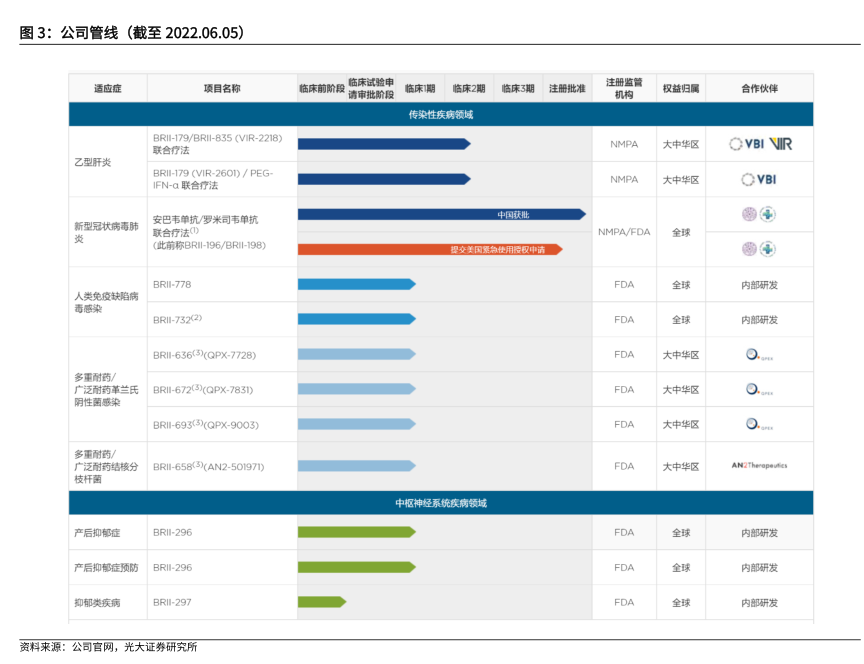The height and width of the screenshot is (664, 864).
Task: Click the BRII-658 (AN2-501971) project name
Action: (x=208, y=466)
